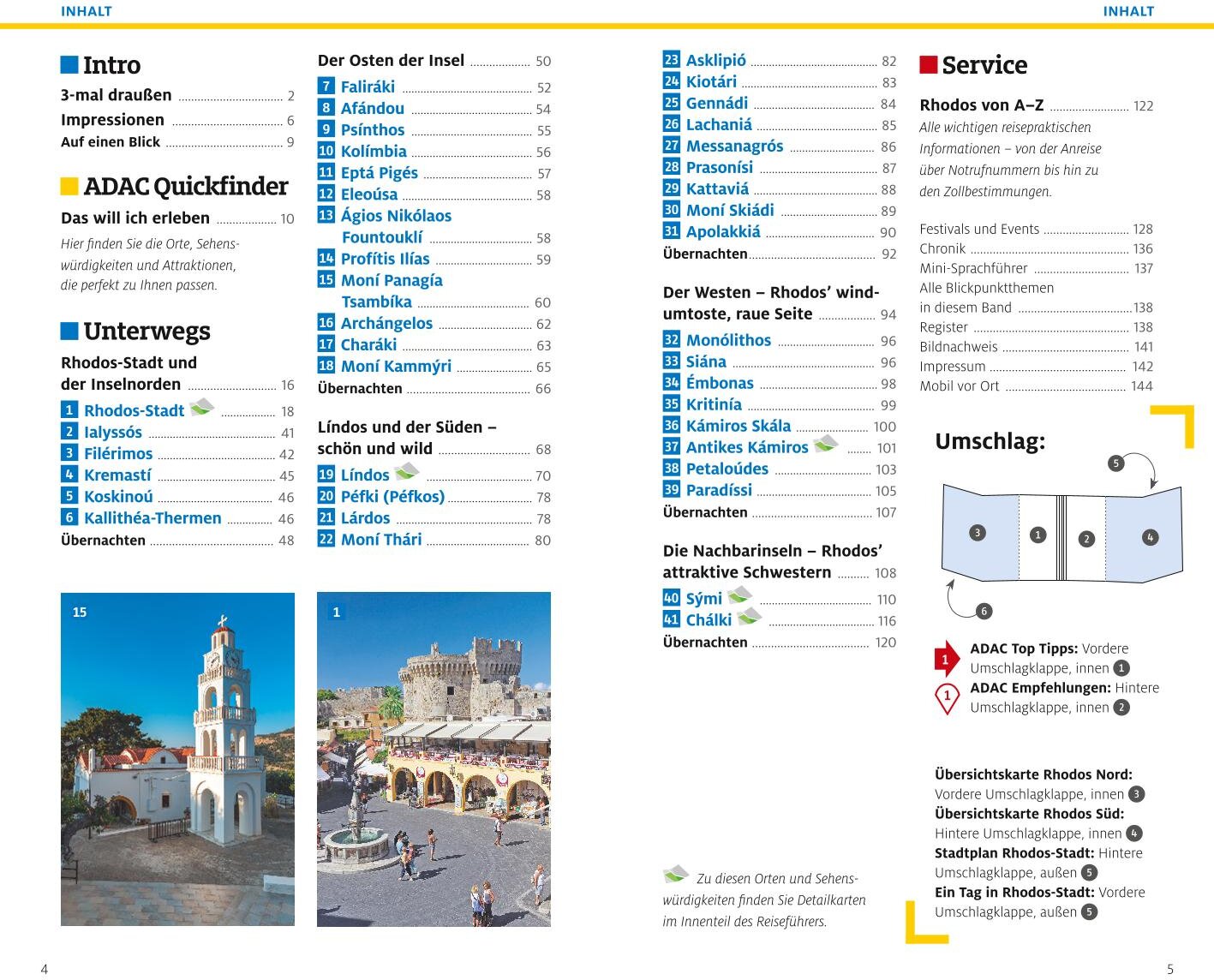Click number badge 1 next to Rhodos-Stadt
The width and height of the screenshot is (1214, 980).
click(x=69, y=410)
